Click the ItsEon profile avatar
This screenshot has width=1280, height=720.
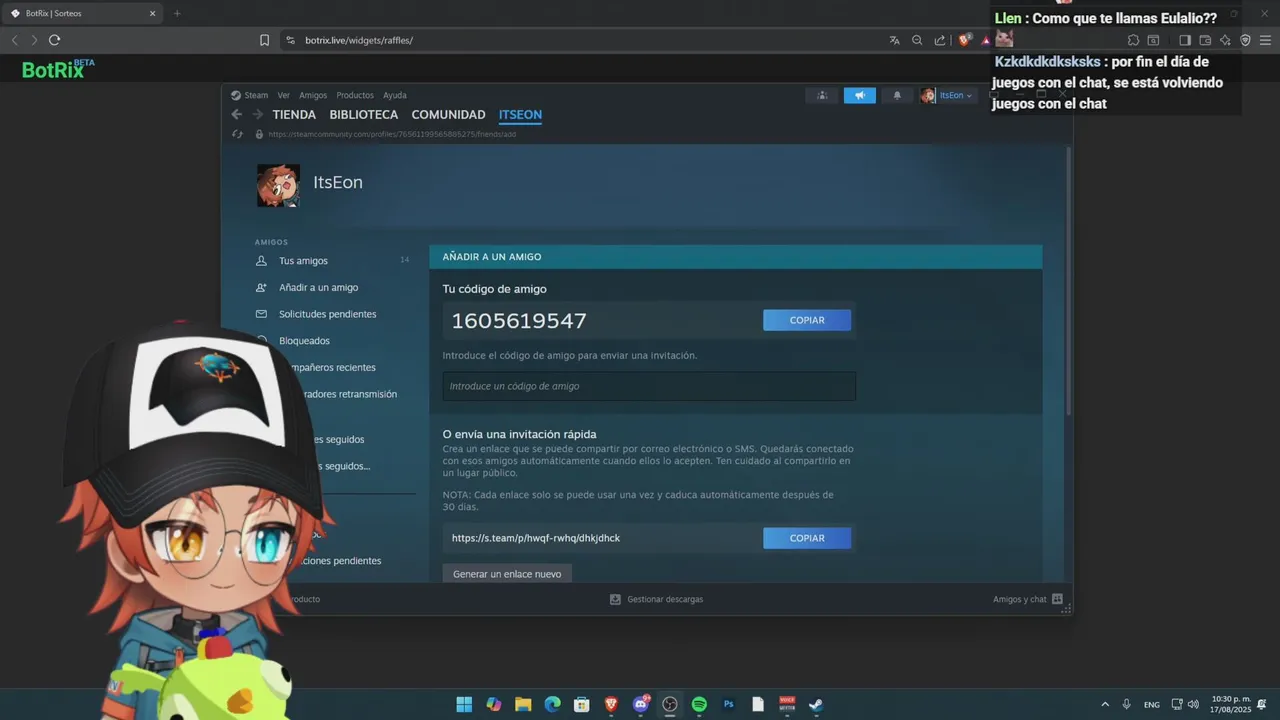(x=278, y=185)
